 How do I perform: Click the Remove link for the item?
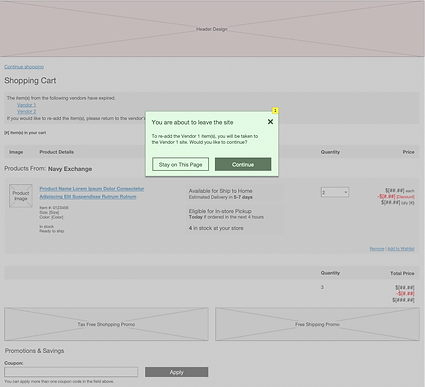[377, 249]
